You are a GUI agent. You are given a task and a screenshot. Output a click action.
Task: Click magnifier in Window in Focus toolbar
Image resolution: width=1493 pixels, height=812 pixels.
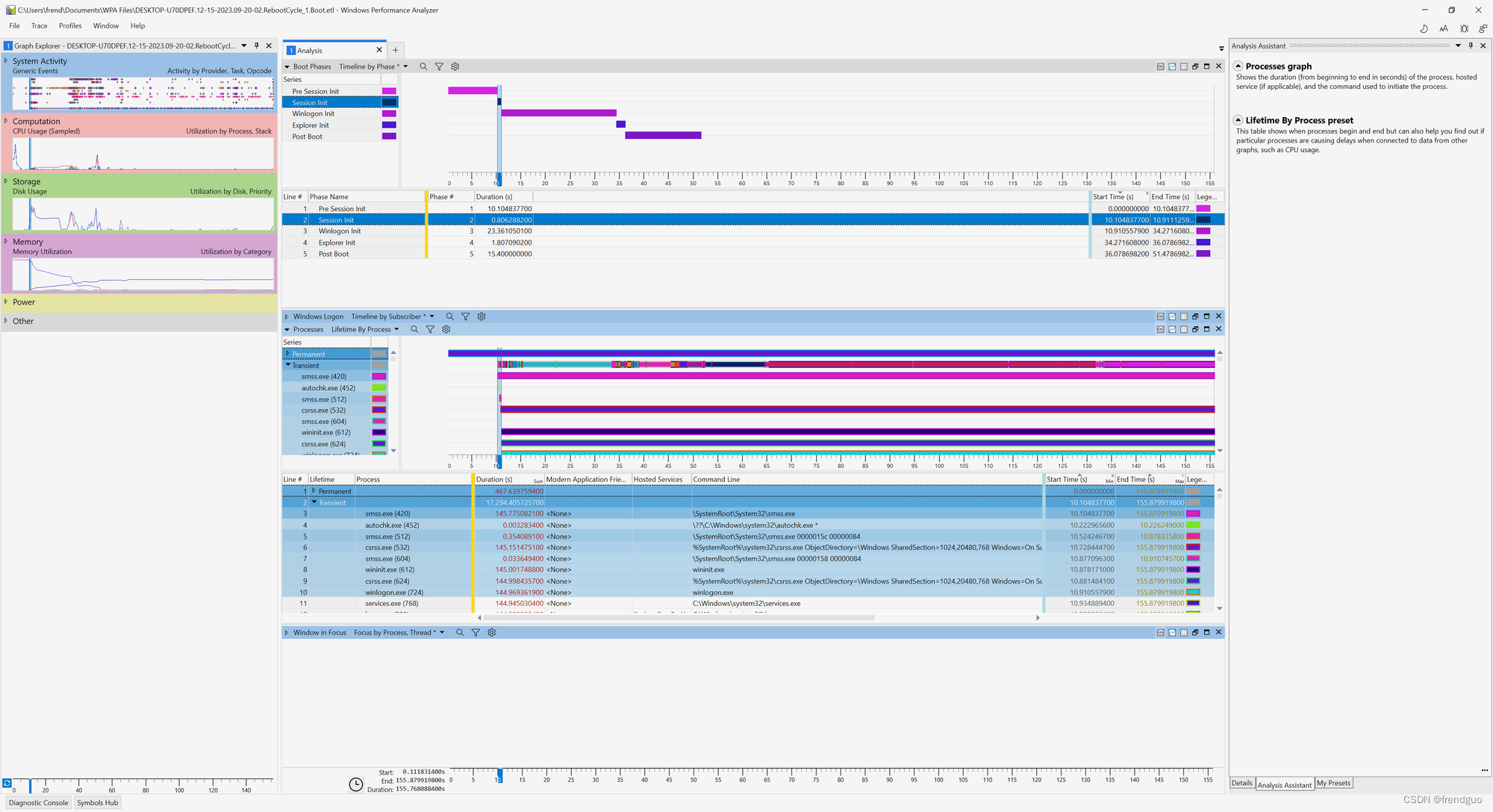click(x=460, y=632)
